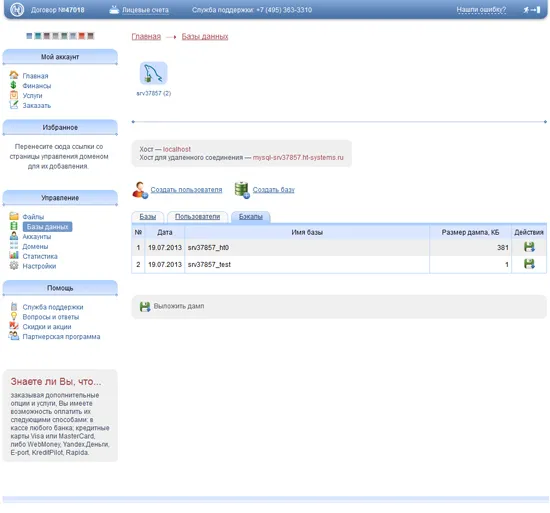
Task: Switch to the Базы tab
Action: pos(148,217)
